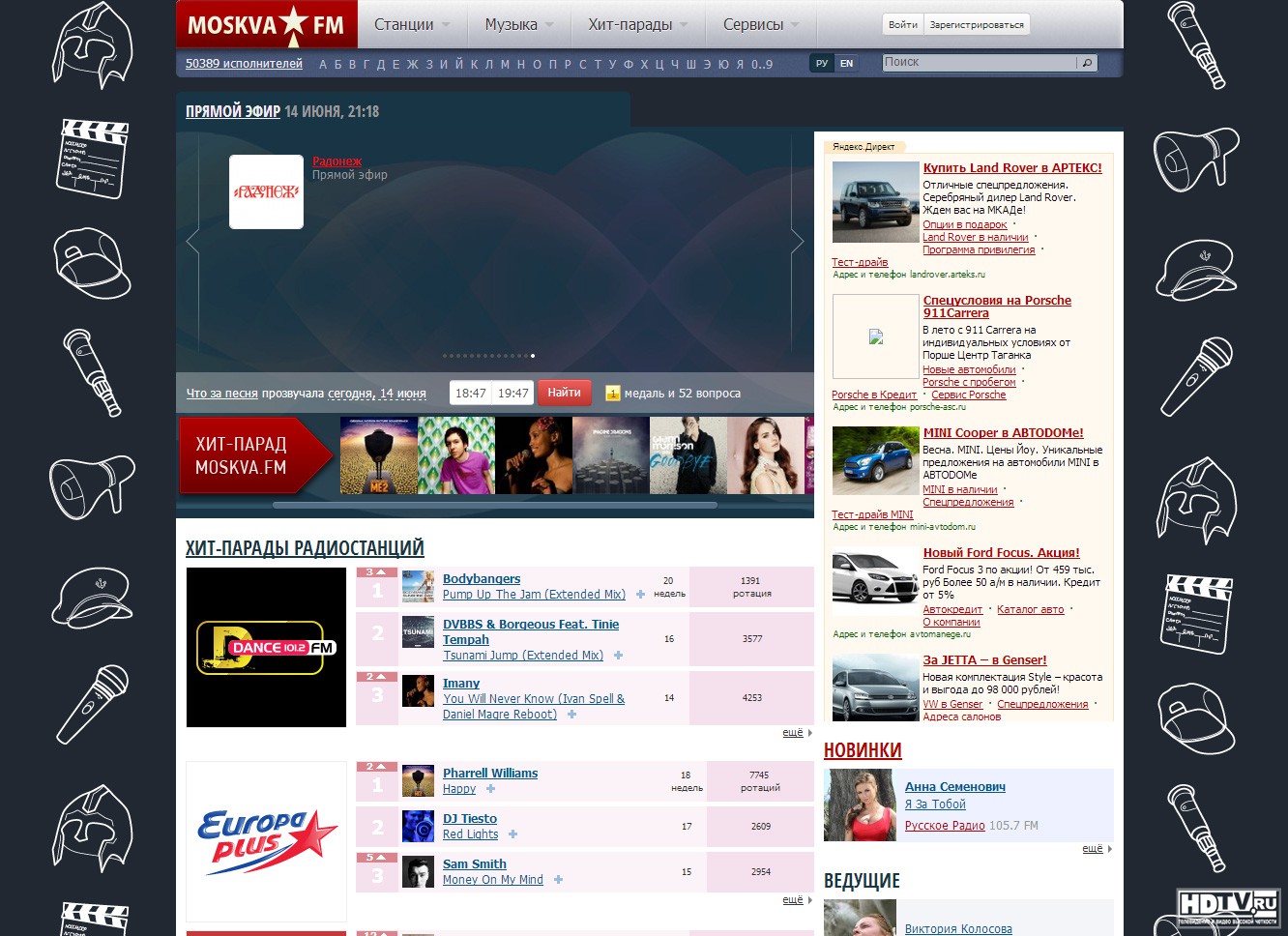Screen dimensions: 1288x936
Task: Click the Imagine Dragons album cover
Action: [x=611, y=455]
